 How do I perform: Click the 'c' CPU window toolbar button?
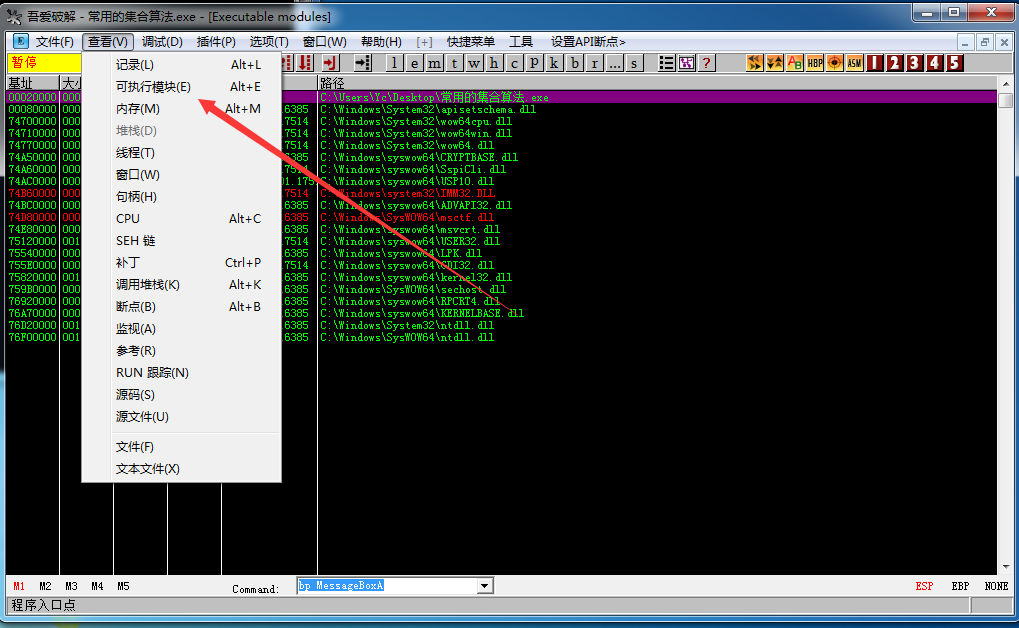point(515,63)
